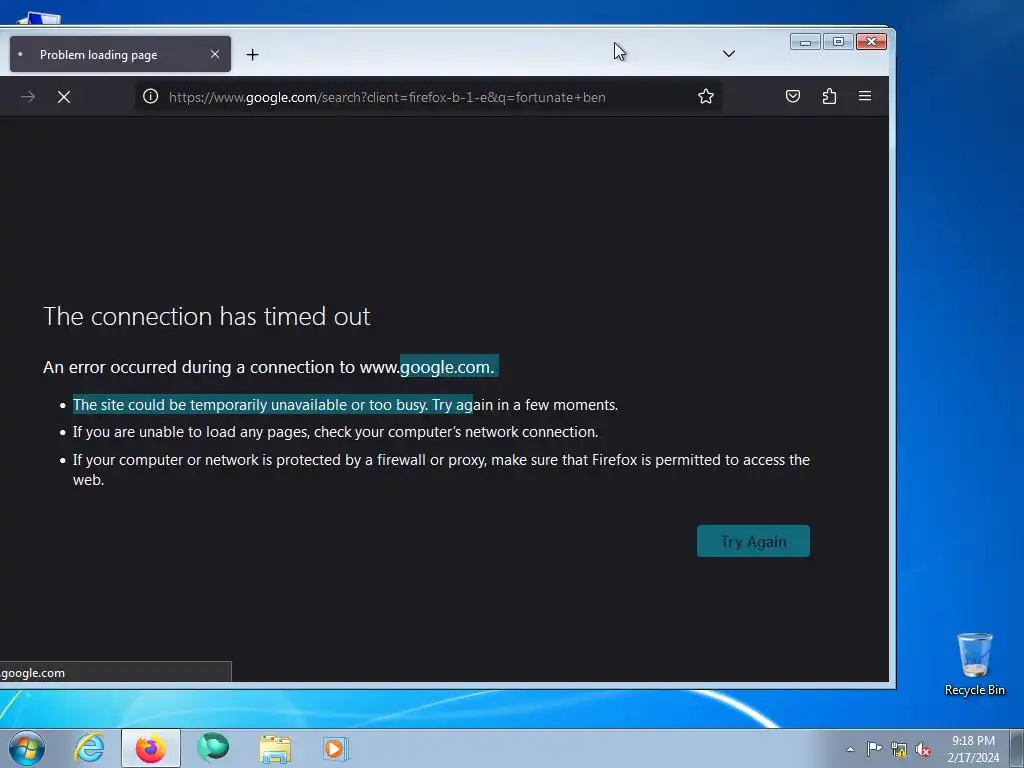This screenshot has width=1024, height=768.
Task: Open the green globe browser taskbar icon
Action: point(213,748)
